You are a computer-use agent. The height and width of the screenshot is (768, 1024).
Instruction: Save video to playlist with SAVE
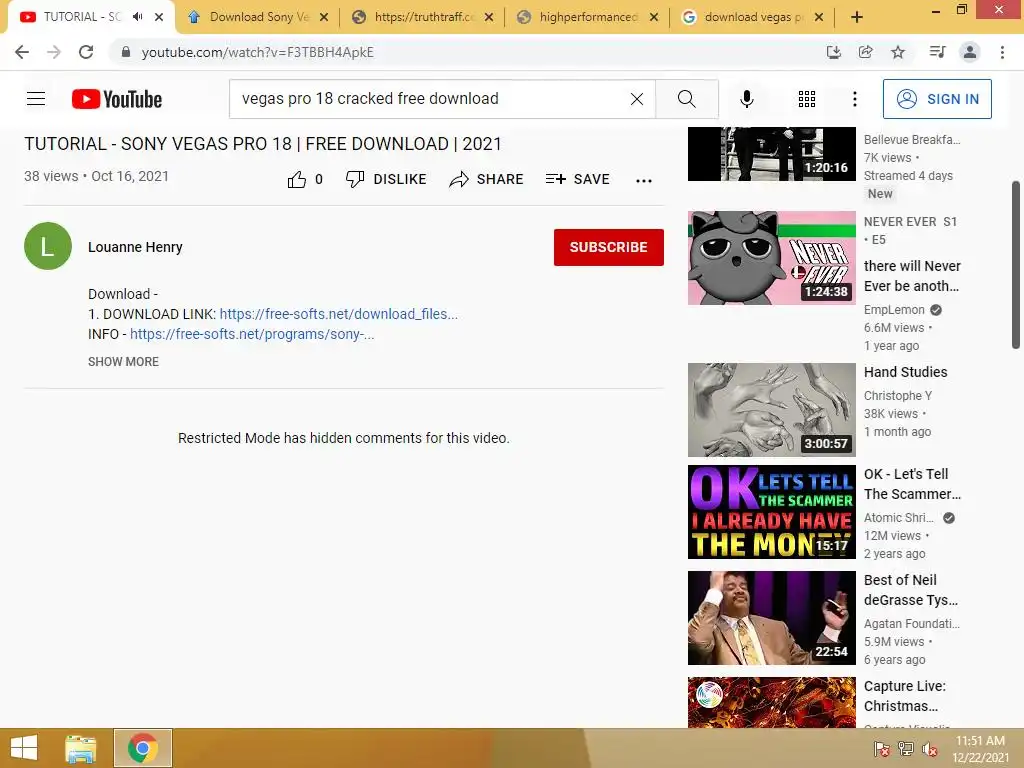click(x=578, y=179)
